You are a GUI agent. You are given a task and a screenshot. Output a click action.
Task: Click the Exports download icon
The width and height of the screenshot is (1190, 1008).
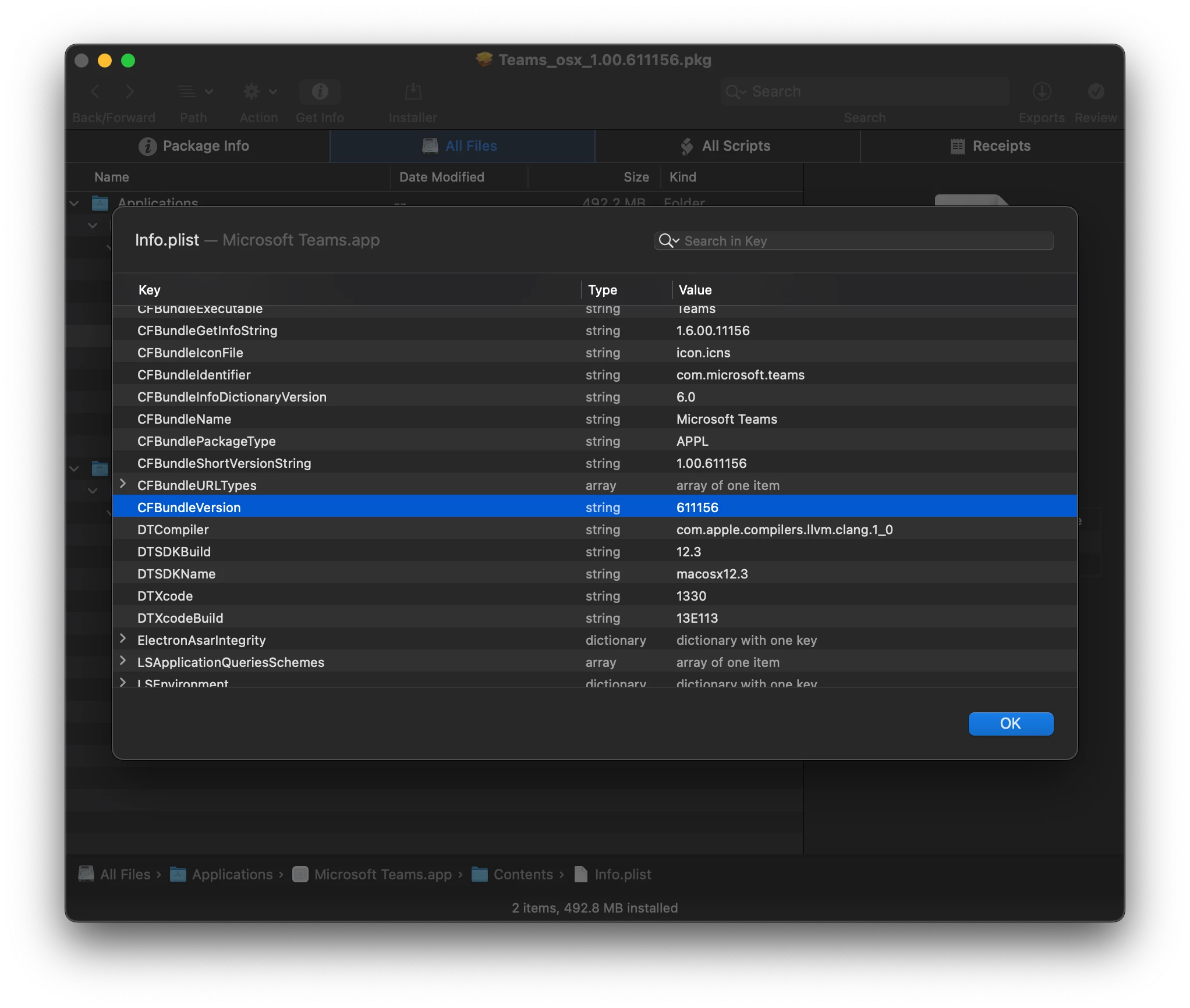tap(1042, 91)
